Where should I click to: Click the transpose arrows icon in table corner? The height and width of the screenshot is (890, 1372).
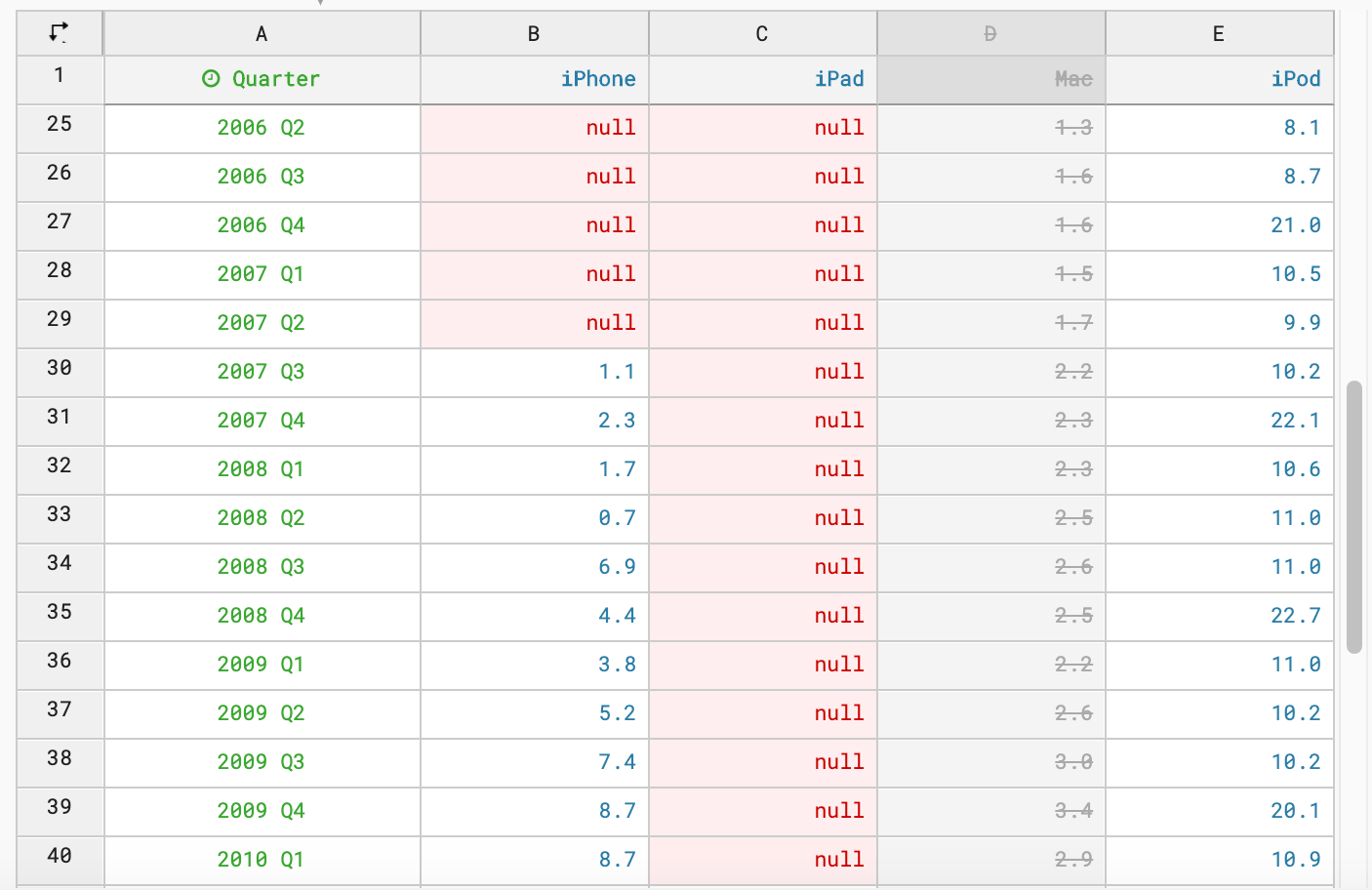pos(59,33)
